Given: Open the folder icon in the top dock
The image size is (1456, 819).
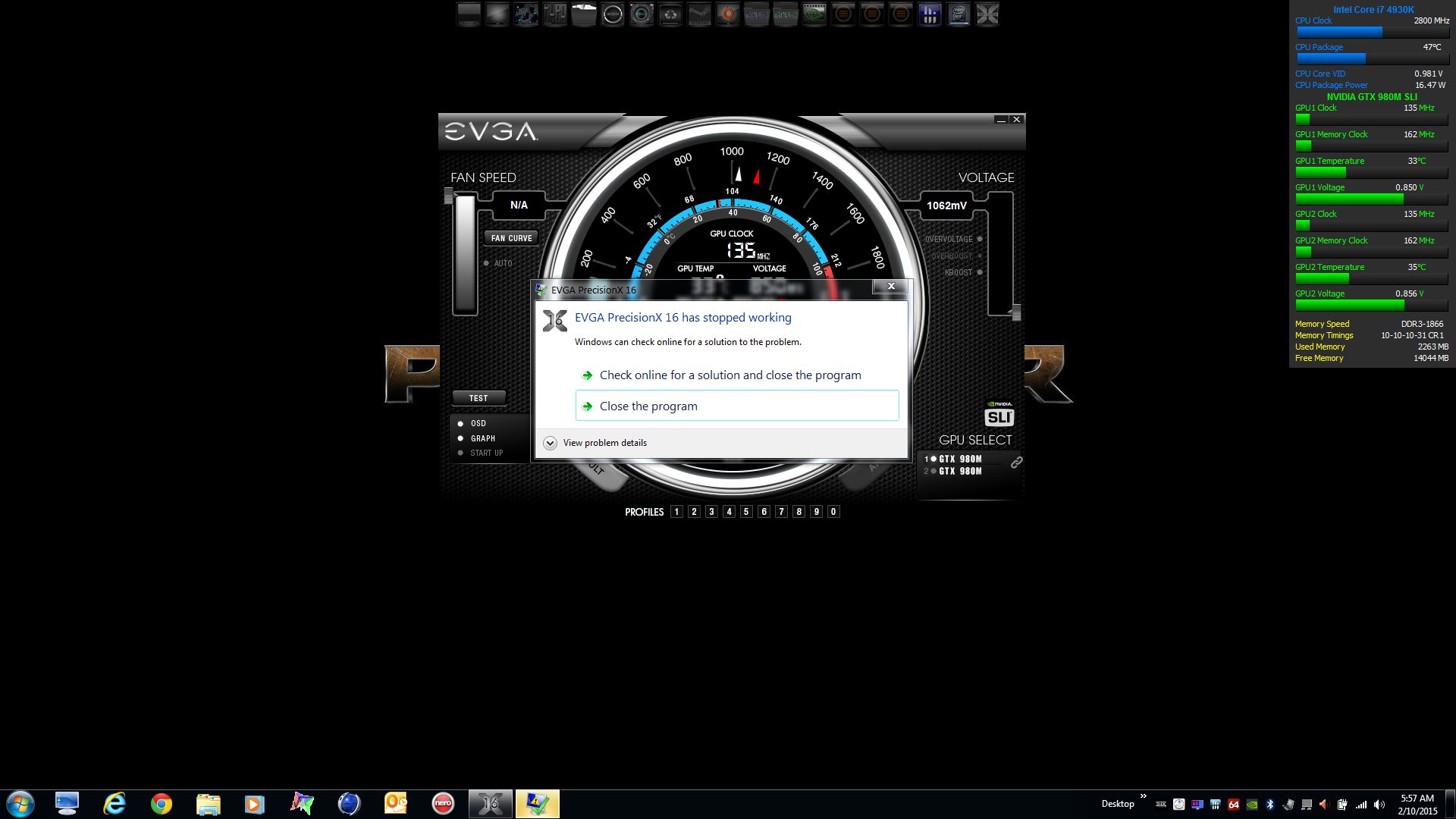Looking at the screenshot, I should tap(584, 14).
